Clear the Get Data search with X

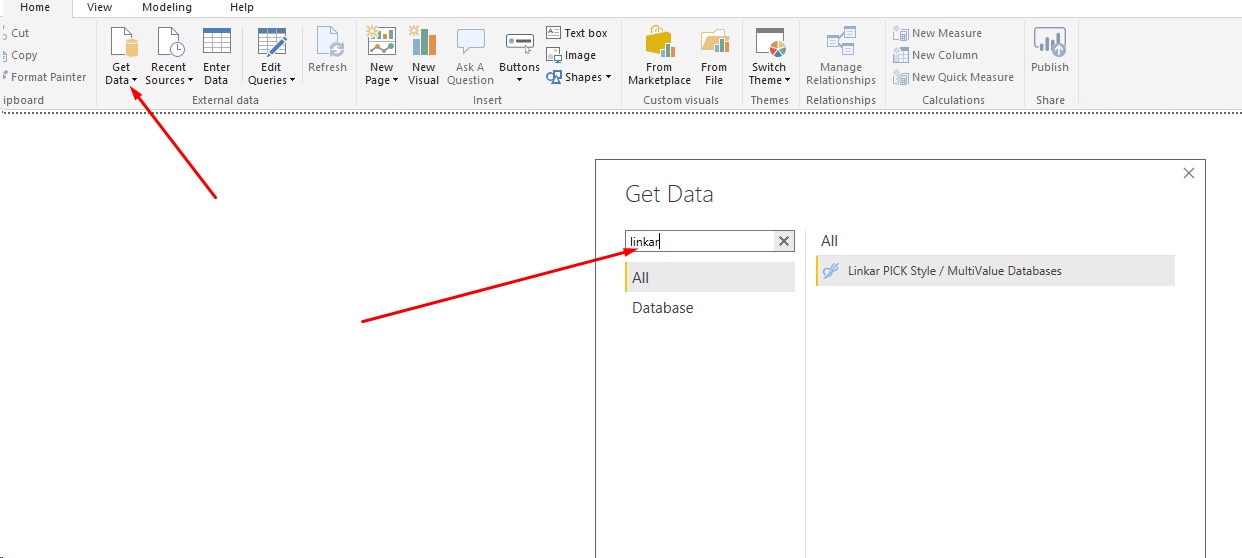(784, 241)
